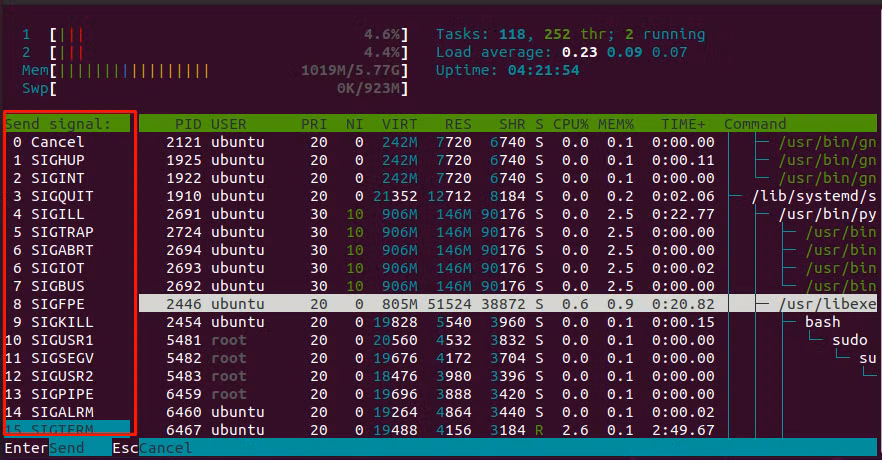882x460 pixels.
Task: Click highlighted process row PID 2446
Action: (x=508, y=304)
